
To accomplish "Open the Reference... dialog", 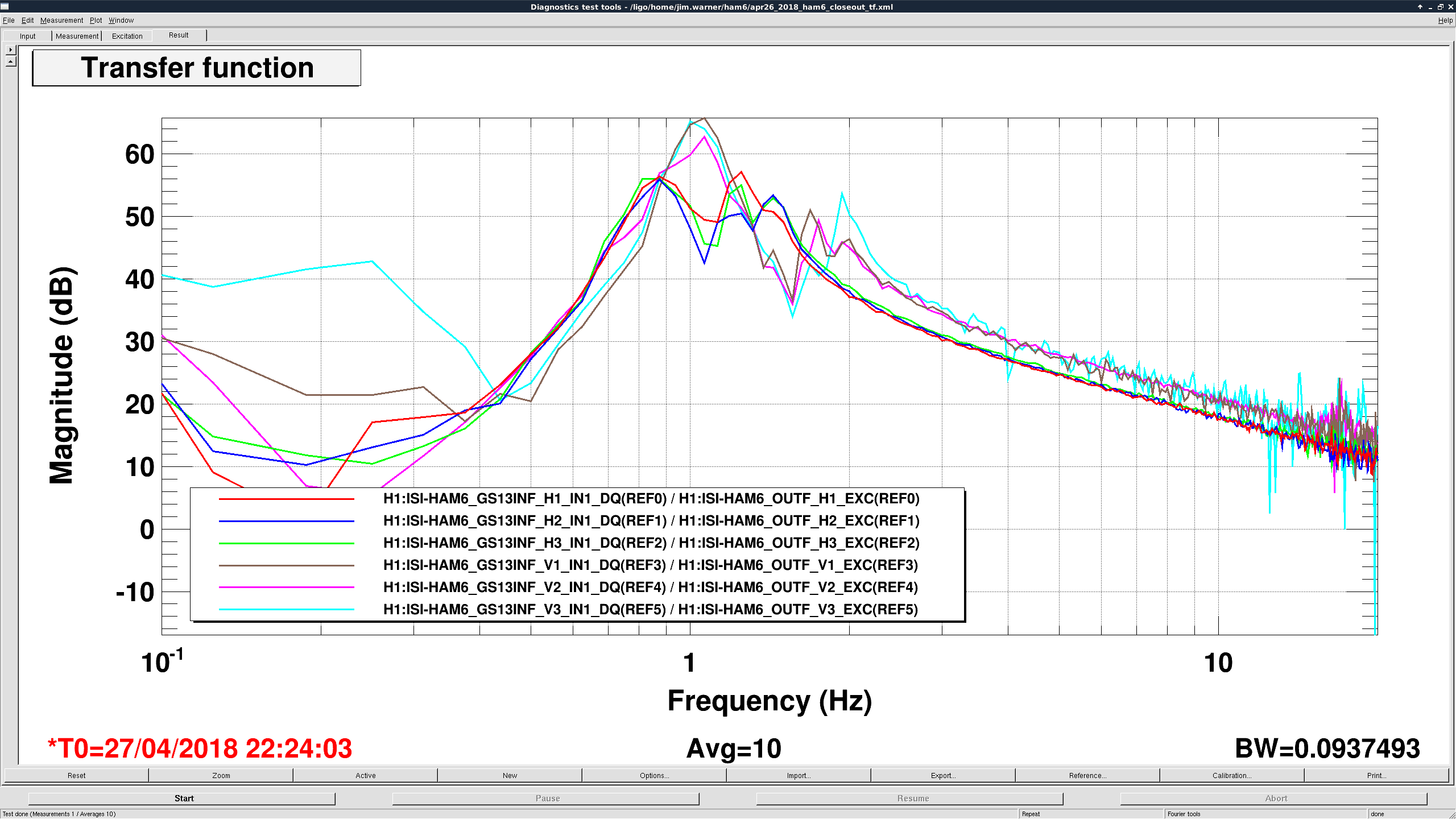I will [1087, 775].
